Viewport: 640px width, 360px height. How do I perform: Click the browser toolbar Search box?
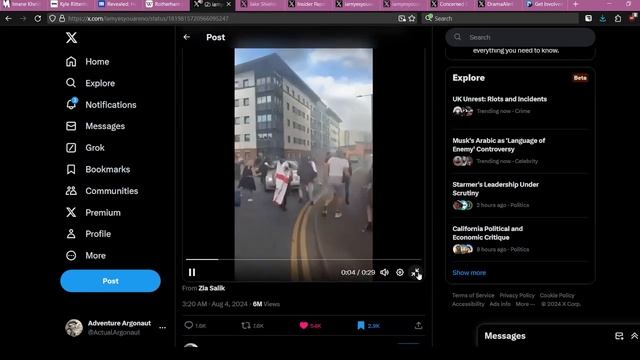point(501,18)
